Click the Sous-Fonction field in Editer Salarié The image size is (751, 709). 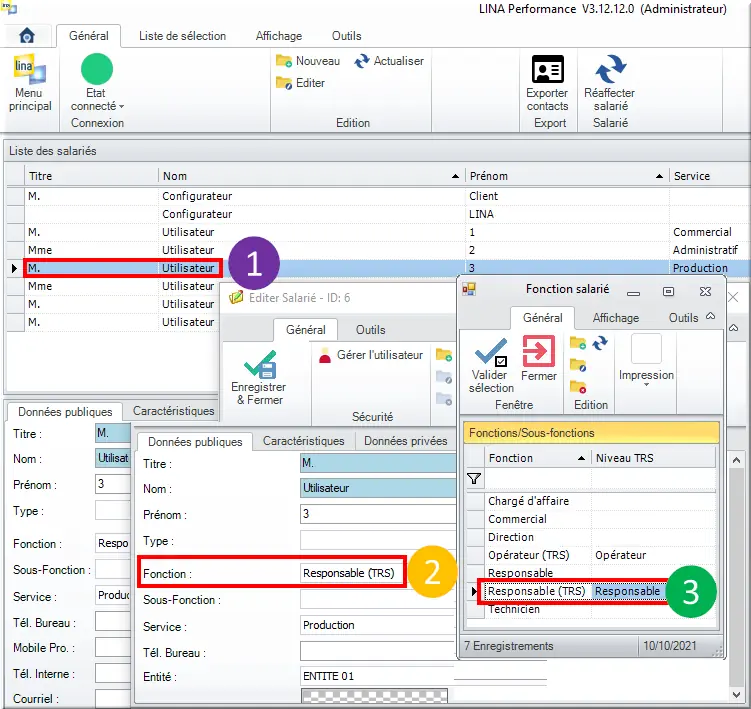pyautogui.click(x=378, y=599)
